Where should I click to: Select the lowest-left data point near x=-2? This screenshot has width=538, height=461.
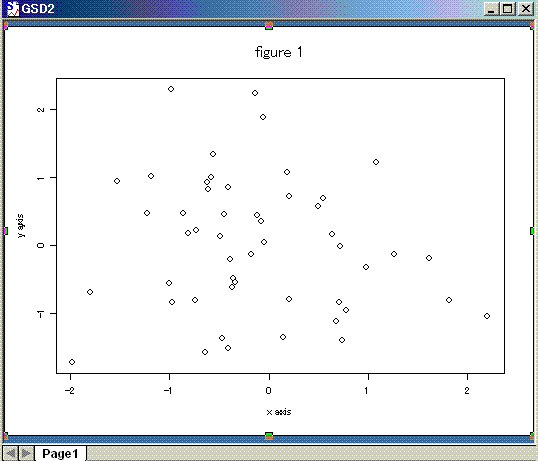tap(72, 362)
